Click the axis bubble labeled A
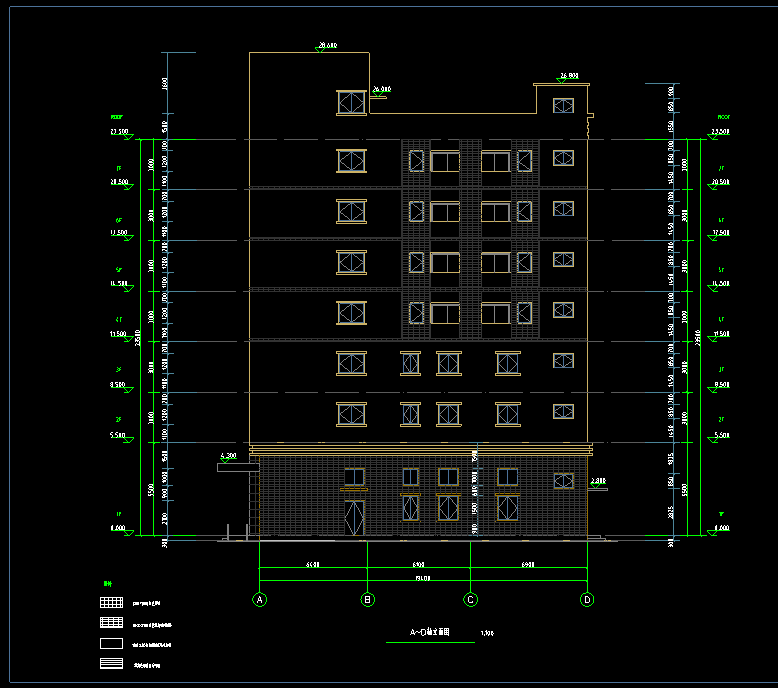This screenshot has height=688, width=778. [260, 600]
